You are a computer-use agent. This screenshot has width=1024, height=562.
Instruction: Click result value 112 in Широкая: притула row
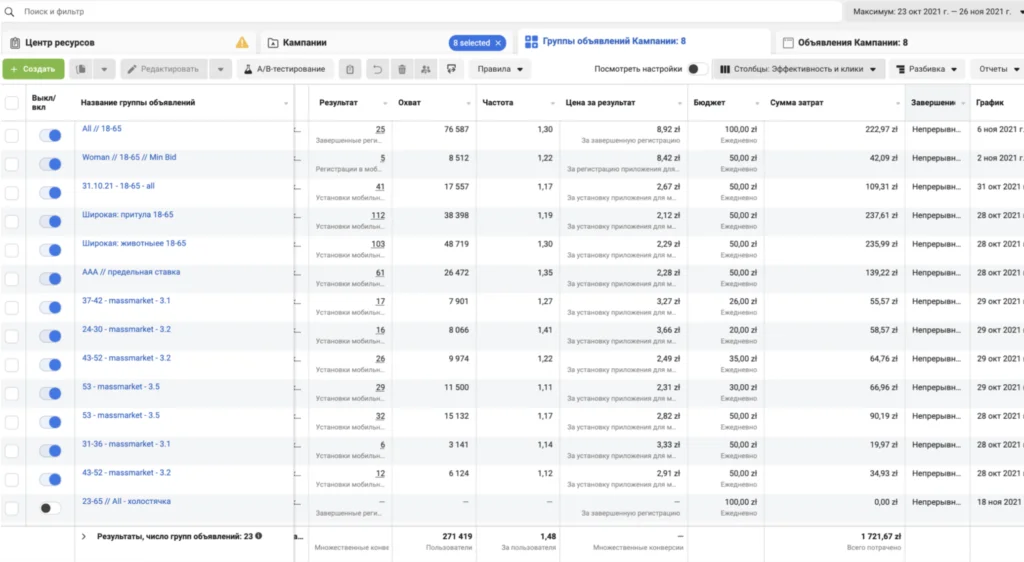point(377,215)
